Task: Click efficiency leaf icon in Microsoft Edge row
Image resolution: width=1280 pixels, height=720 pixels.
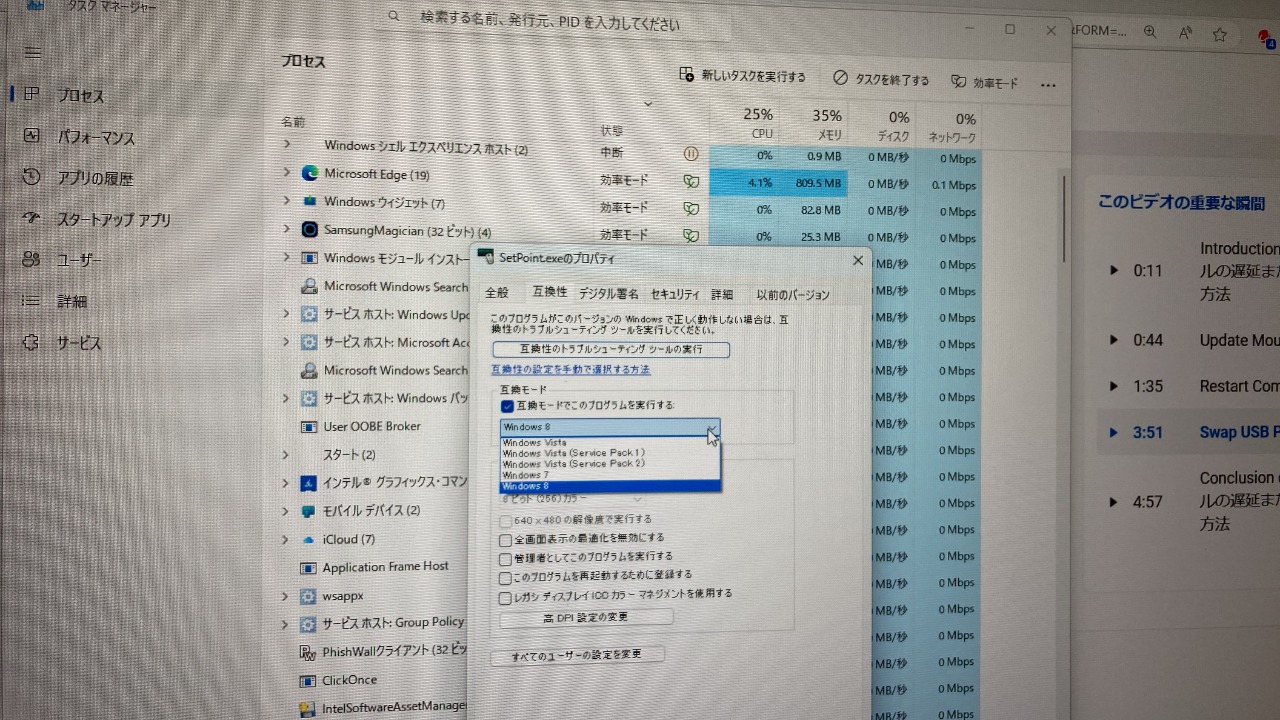Action: coord(690,182)
